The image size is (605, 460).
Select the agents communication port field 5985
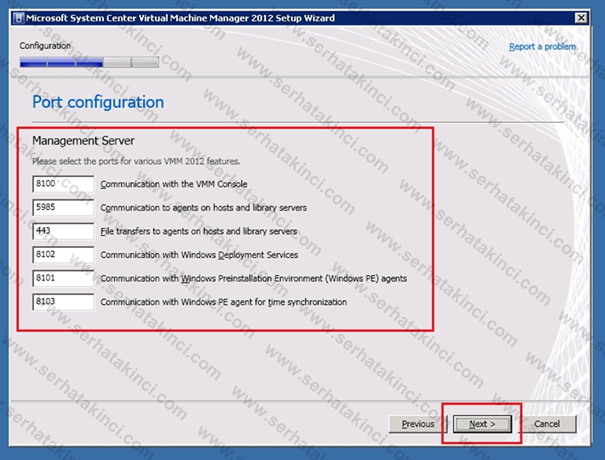[63, 207]
